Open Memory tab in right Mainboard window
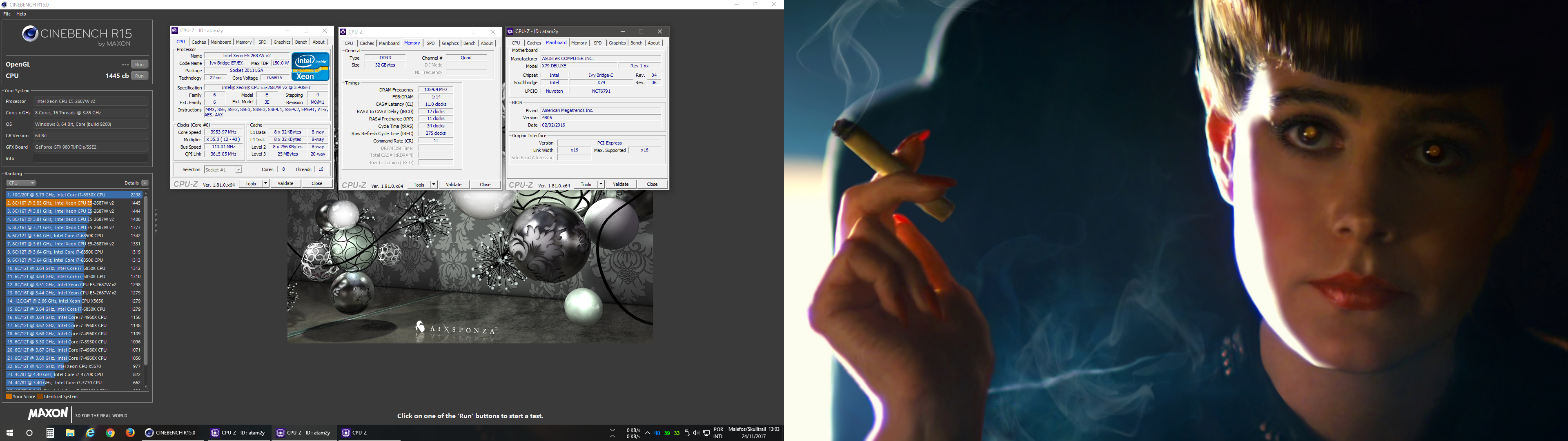 click(579, 43)
